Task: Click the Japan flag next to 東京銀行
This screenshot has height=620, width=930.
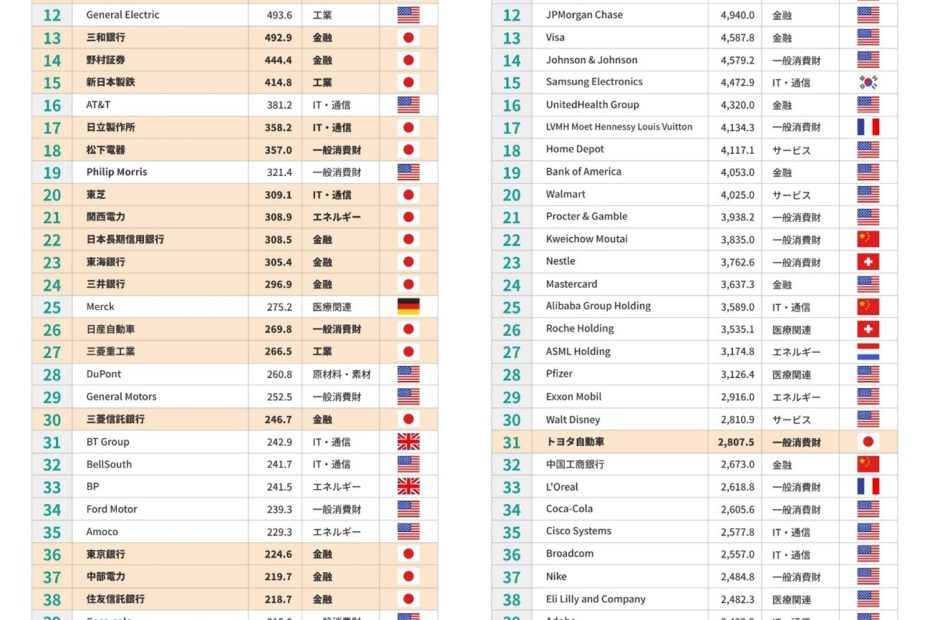Action: click(408, 554)
